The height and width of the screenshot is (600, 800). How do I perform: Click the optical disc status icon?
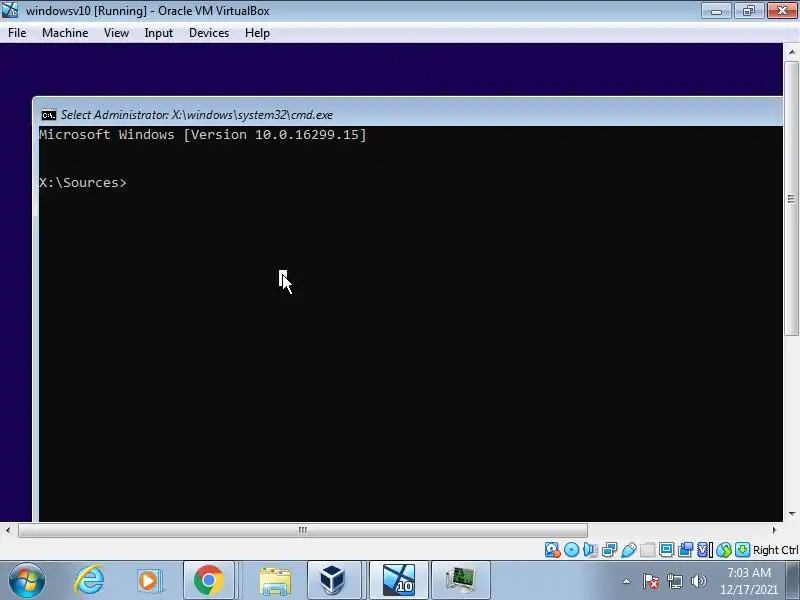571,549
